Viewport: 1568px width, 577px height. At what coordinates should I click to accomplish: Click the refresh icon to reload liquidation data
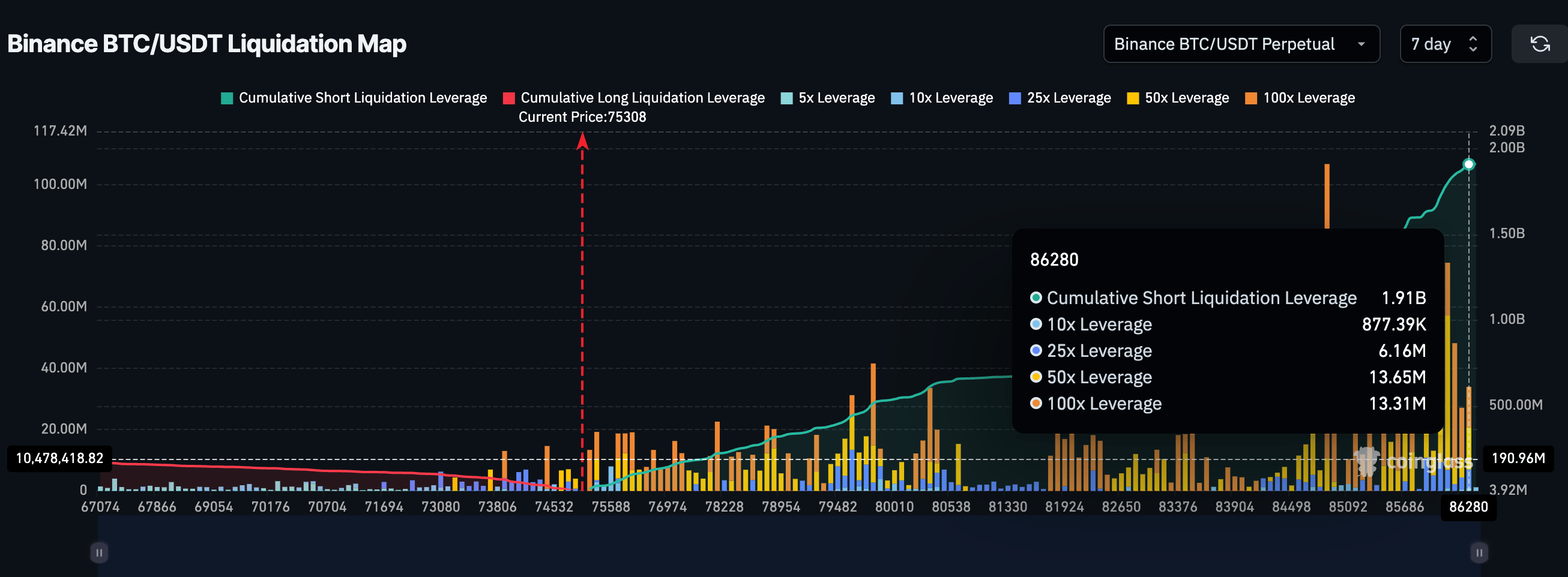1541,43
